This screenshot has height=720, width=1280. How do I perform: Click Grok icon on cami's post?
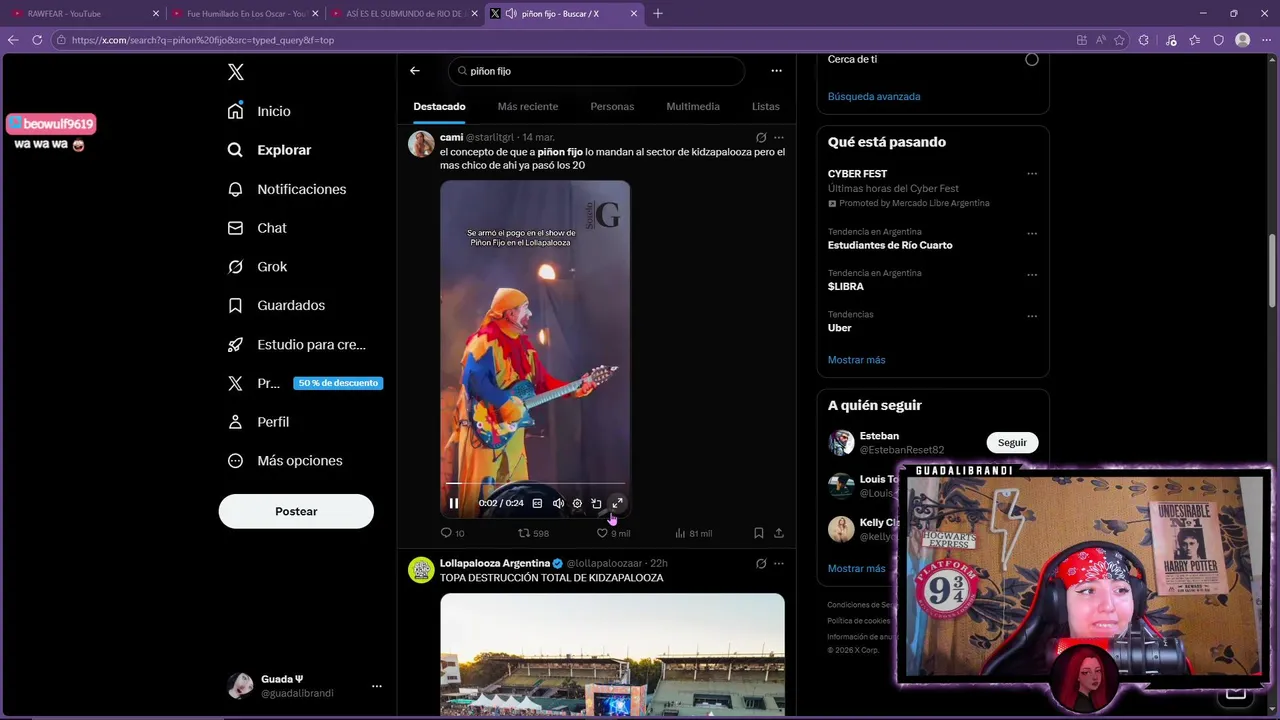click(761, 138)
